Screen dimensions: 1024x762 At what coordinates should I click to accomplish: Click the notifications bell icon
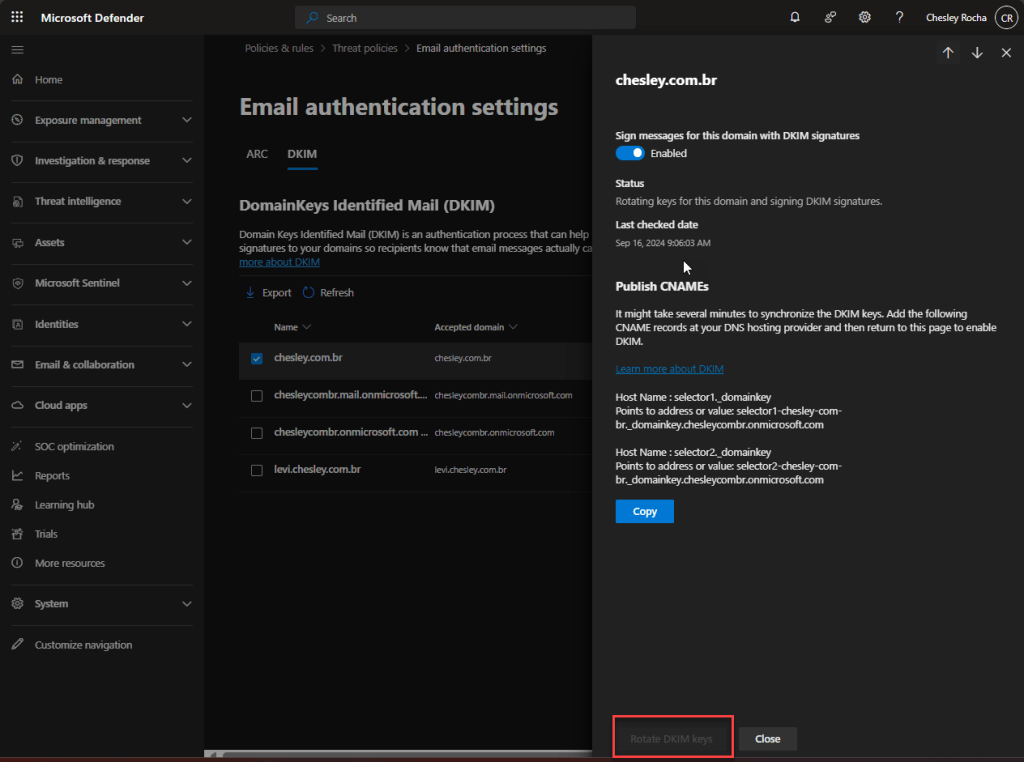click(795, 18)
